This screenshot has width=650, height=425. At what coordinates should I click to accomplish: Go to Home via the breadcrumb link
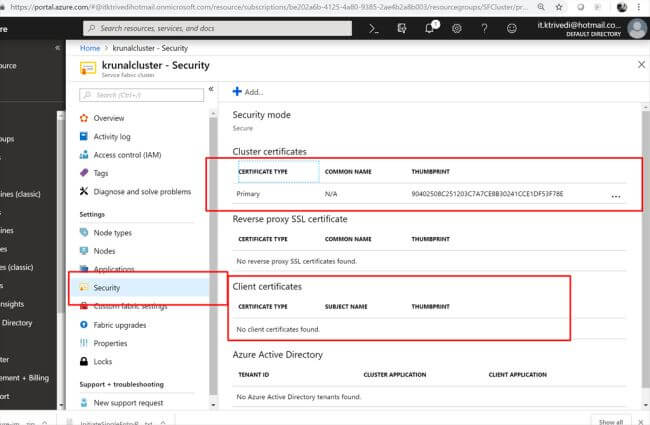[x=90, y=48]
